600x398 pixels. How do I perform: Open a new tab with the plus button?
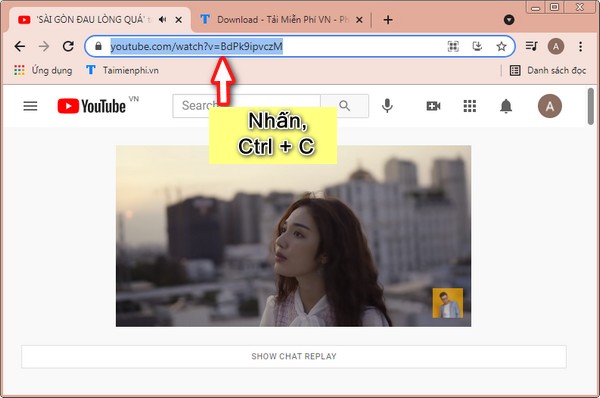388,20
